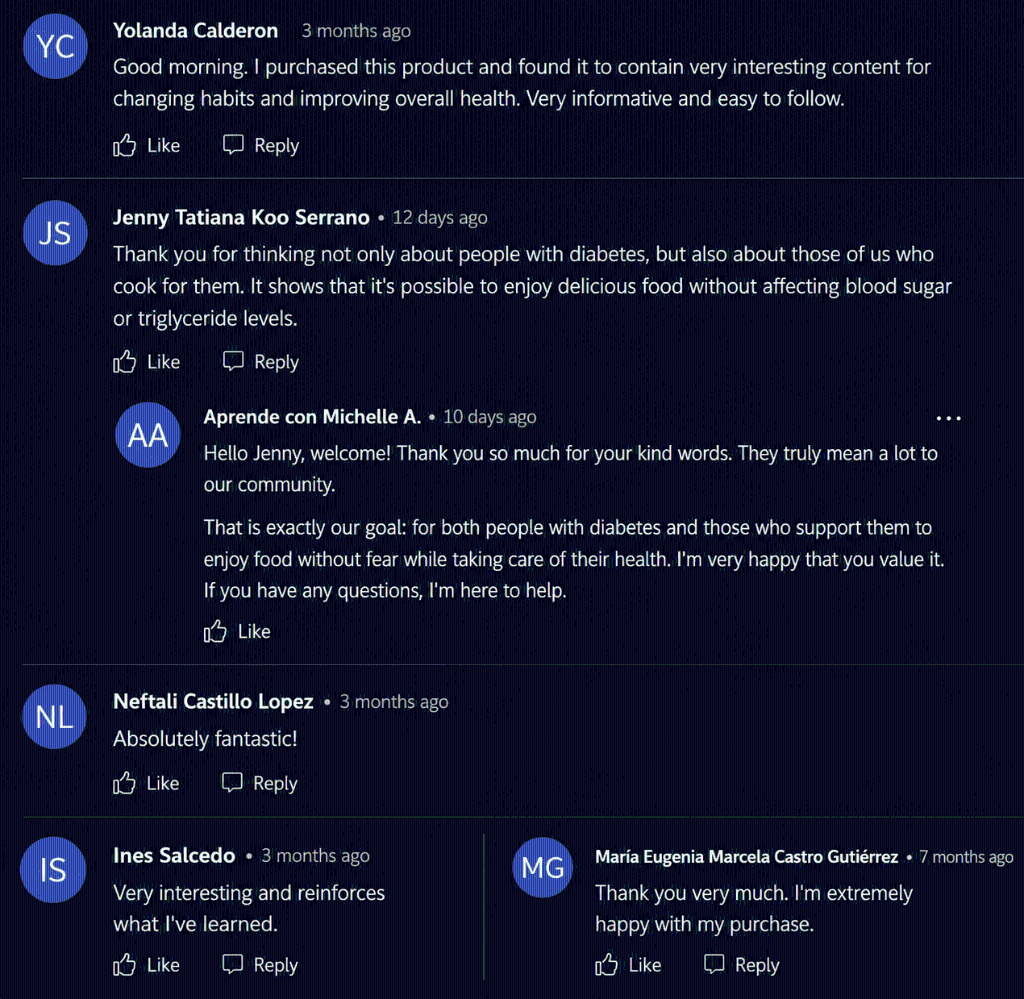
Task: Click reply bubble icon under Yolanda Calderon's comment
Action: click(233, 144)
